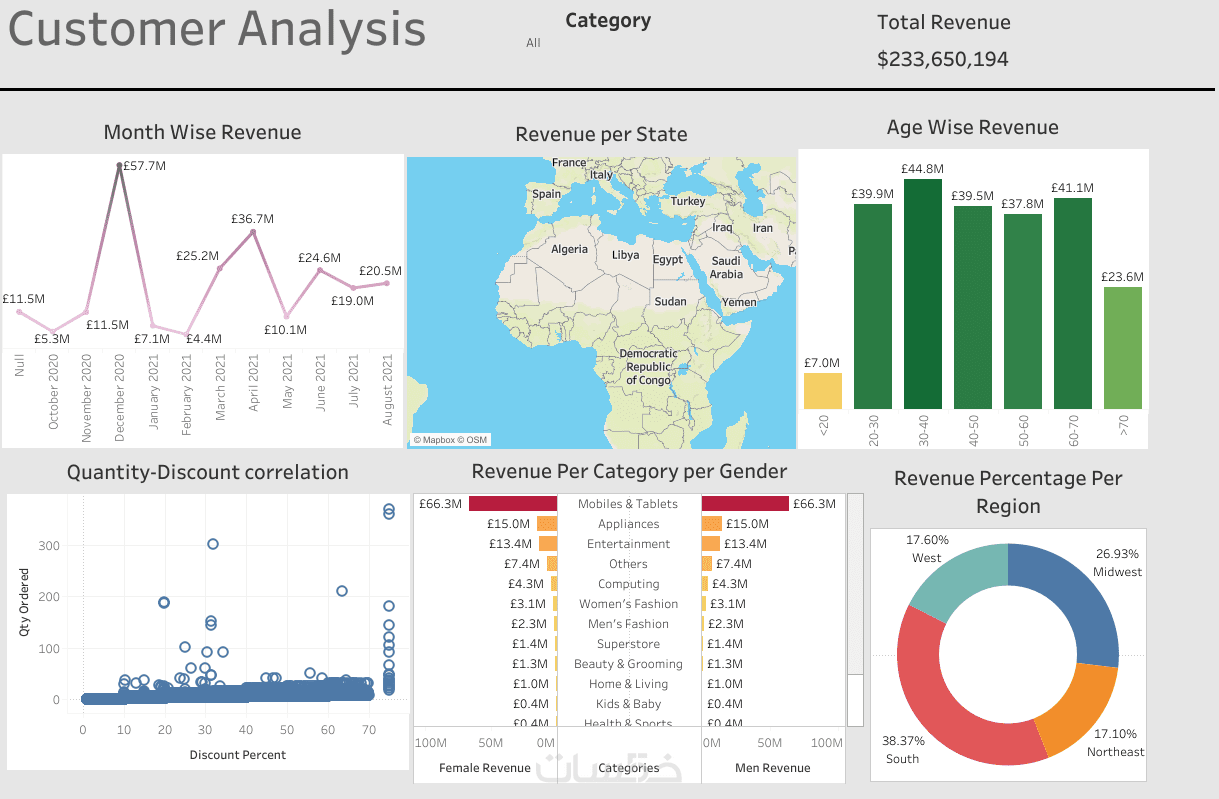Screen dimensions: 1219x799
Task: Open the Category filter set to All
Action: (534, 43)
